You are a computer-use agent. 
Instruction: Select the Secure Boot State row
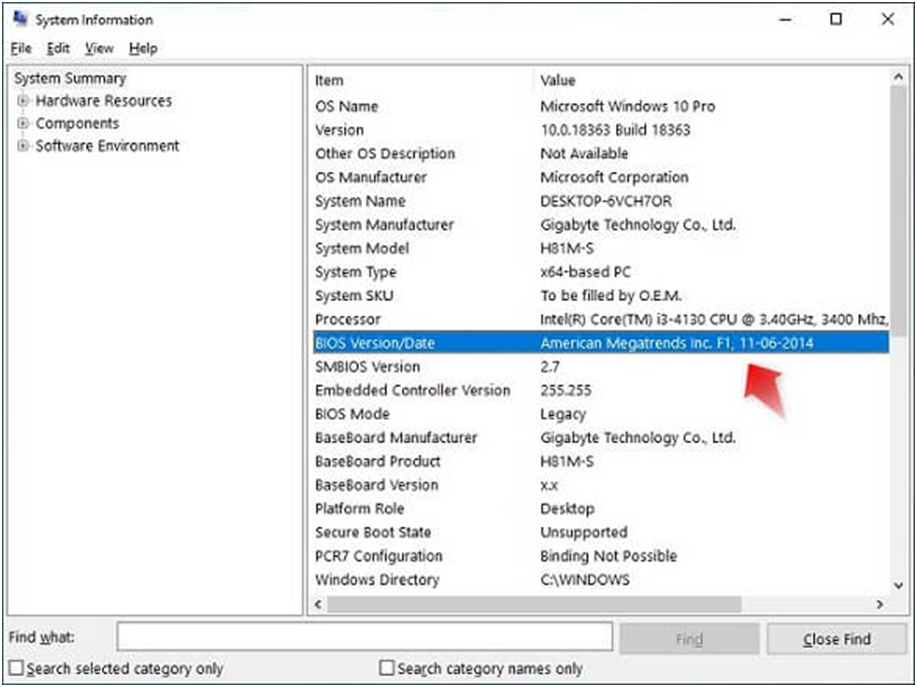(x=601, y=532)
